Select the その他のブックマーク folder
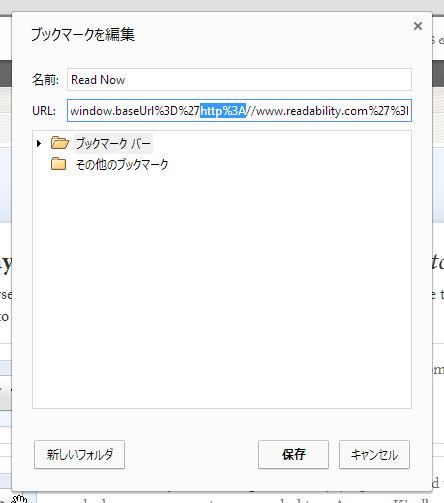Viewport: 444px width, 503px height. pos(122,164)
